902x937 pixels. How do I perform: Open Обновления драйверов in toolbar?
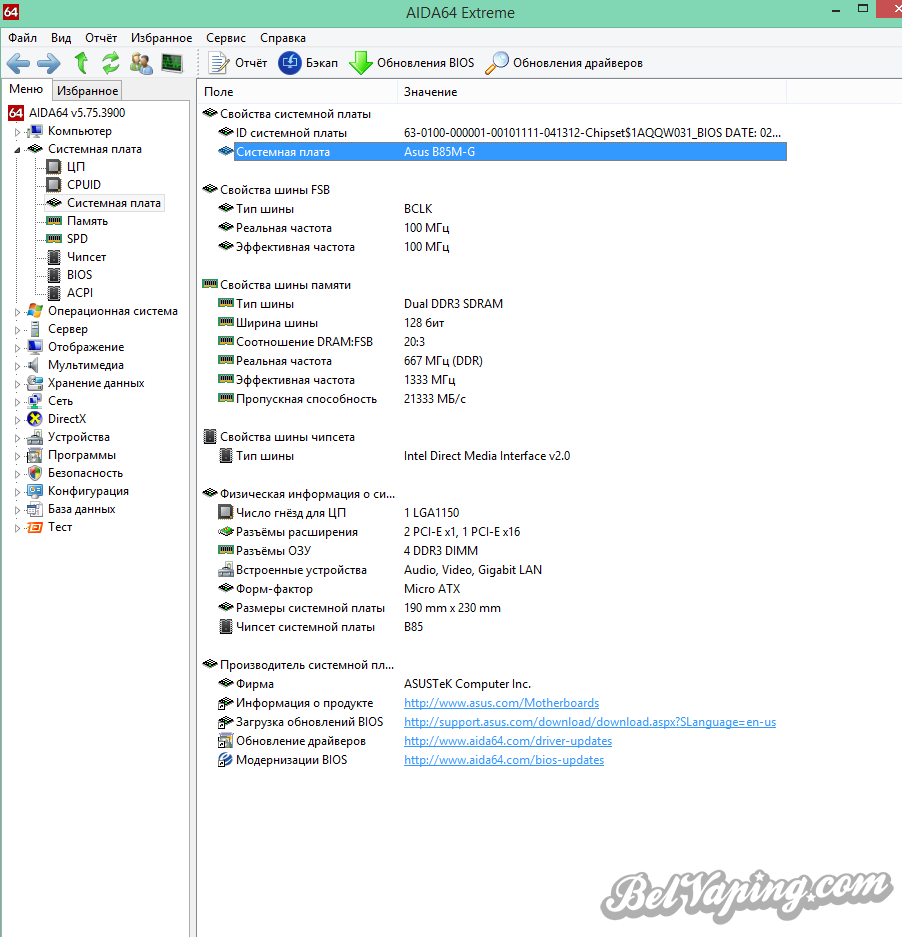pyautogui.click(x=564, y=63)
